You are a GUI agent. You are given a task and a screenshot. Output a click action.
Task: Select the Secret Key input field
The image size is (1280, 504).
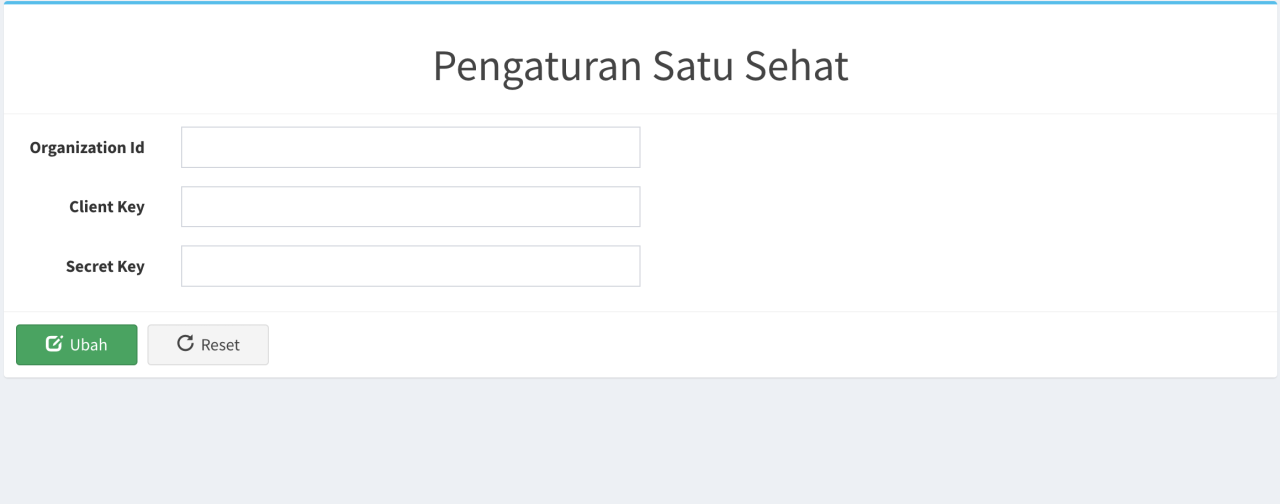(x=410, y=266)
